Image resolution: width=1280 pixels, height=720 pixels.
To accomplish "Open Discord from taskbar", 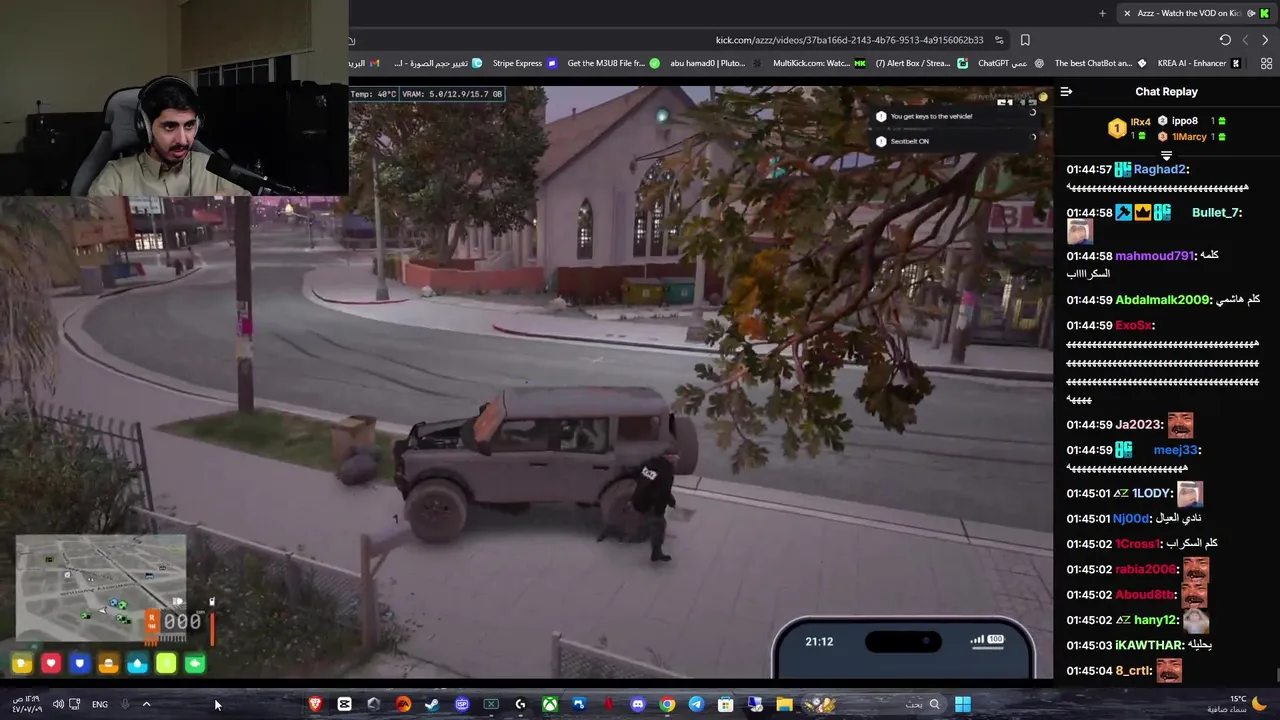I will pos(638,704).
